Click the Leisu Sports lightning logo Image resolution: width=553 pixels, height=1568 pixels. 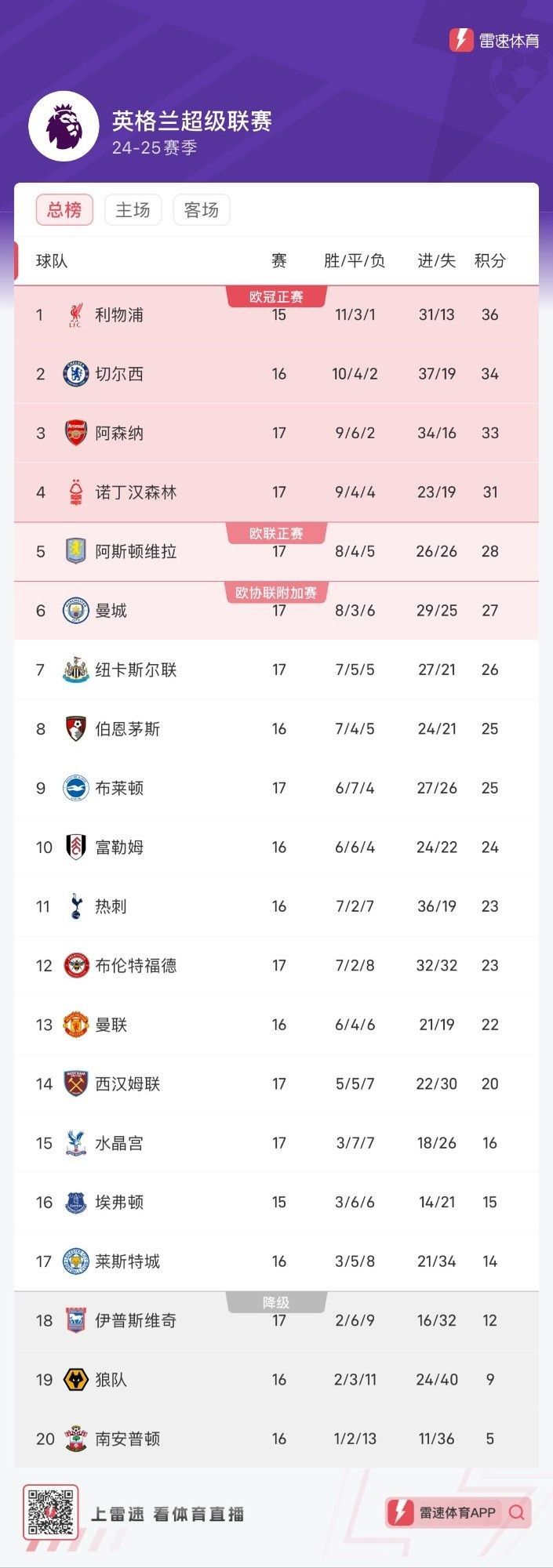(x=461, y=39)
